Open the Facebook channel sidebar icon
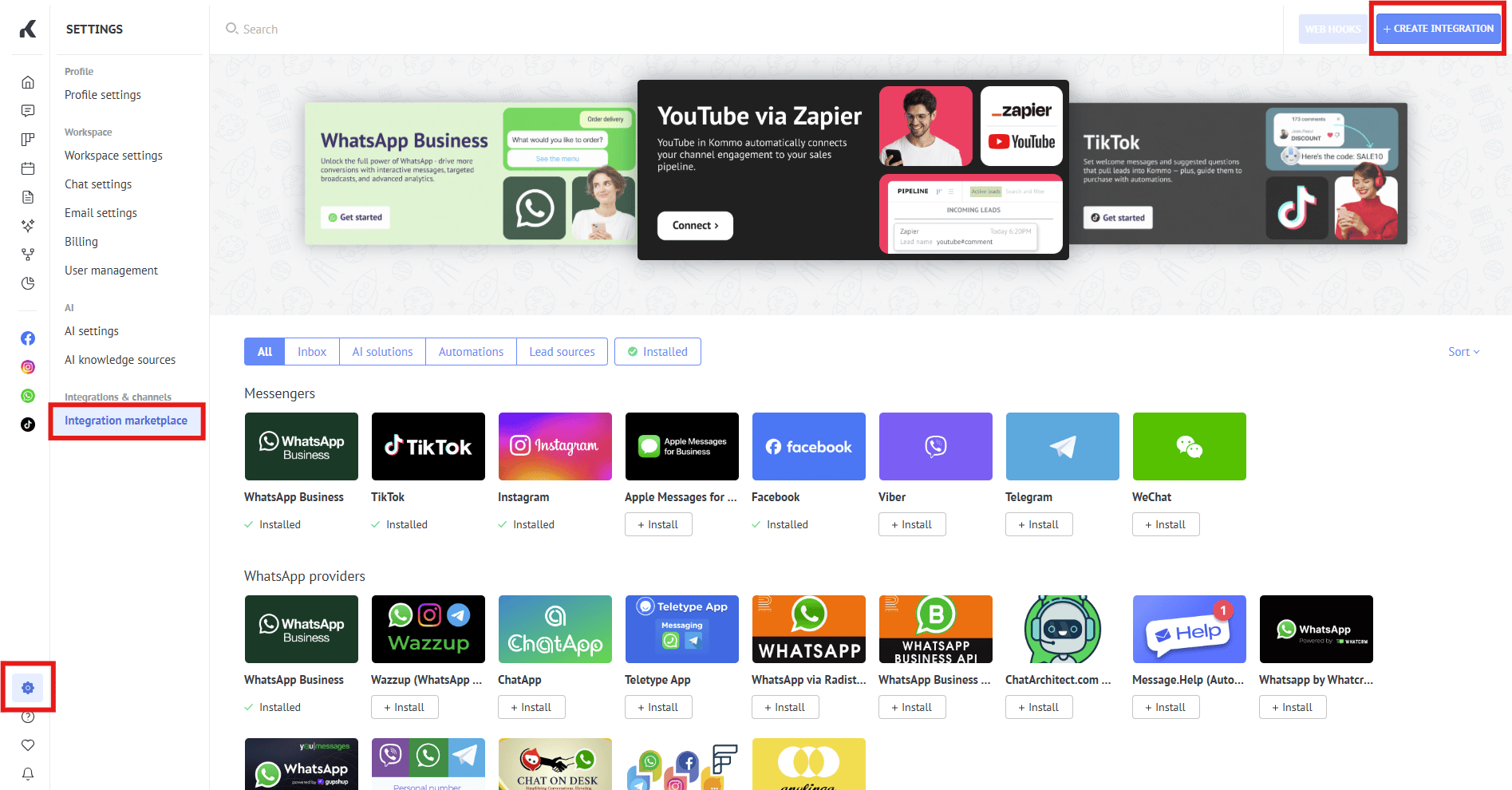 click(28, 338)
